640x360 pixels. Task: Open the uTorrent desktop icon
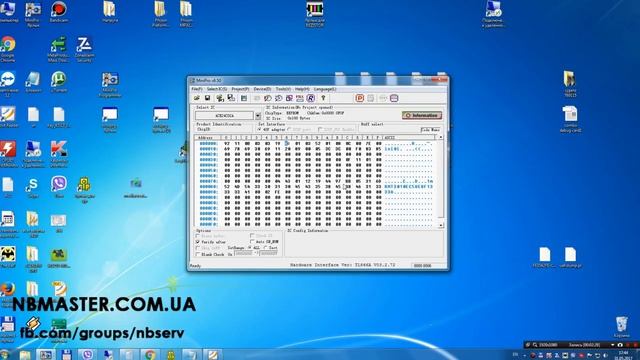click(x=59, y=82)
